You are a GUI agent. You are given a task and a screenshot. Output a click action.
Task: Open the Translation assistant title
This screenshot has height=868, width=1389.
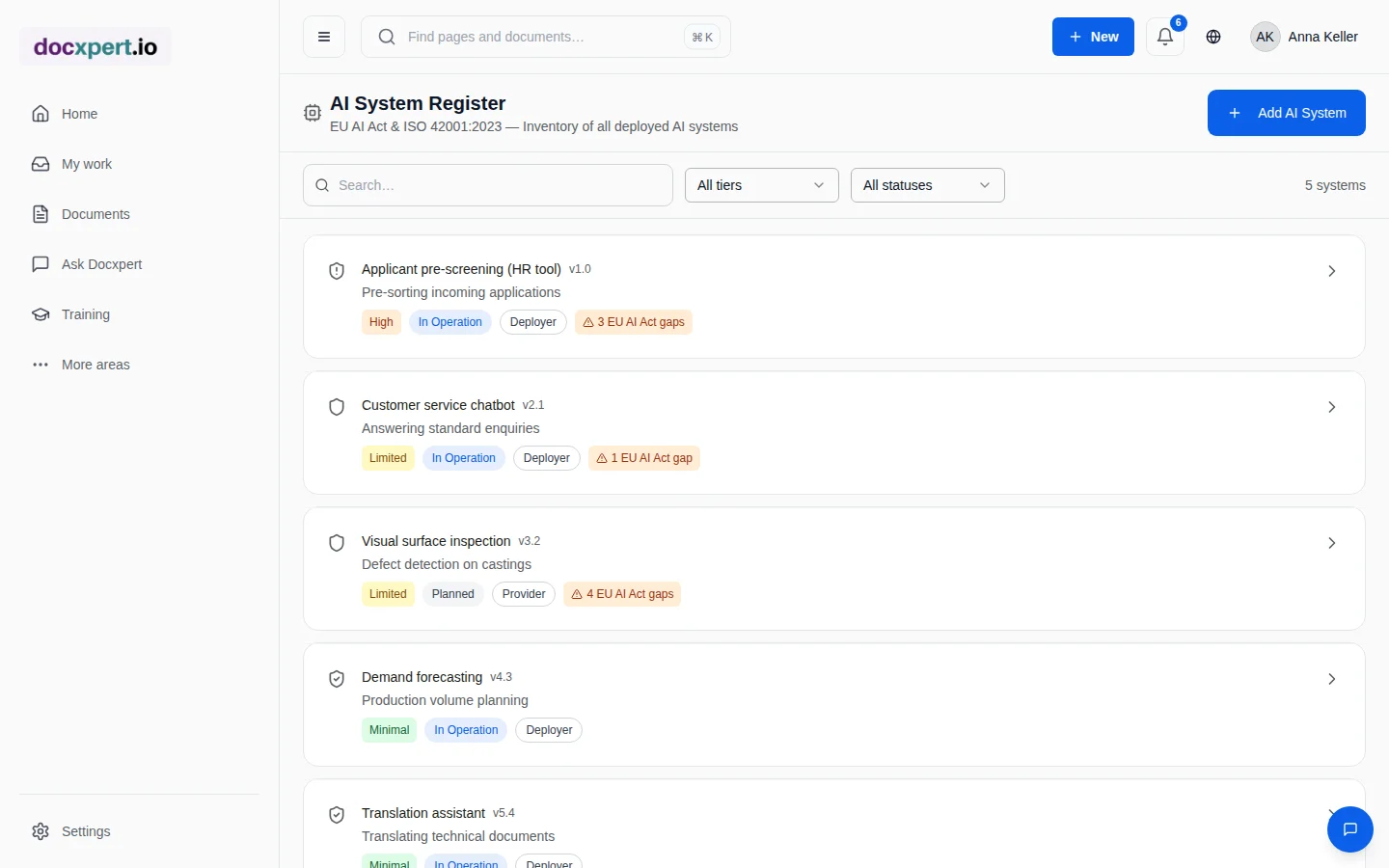pyautogui.click(x=423, y=813)
